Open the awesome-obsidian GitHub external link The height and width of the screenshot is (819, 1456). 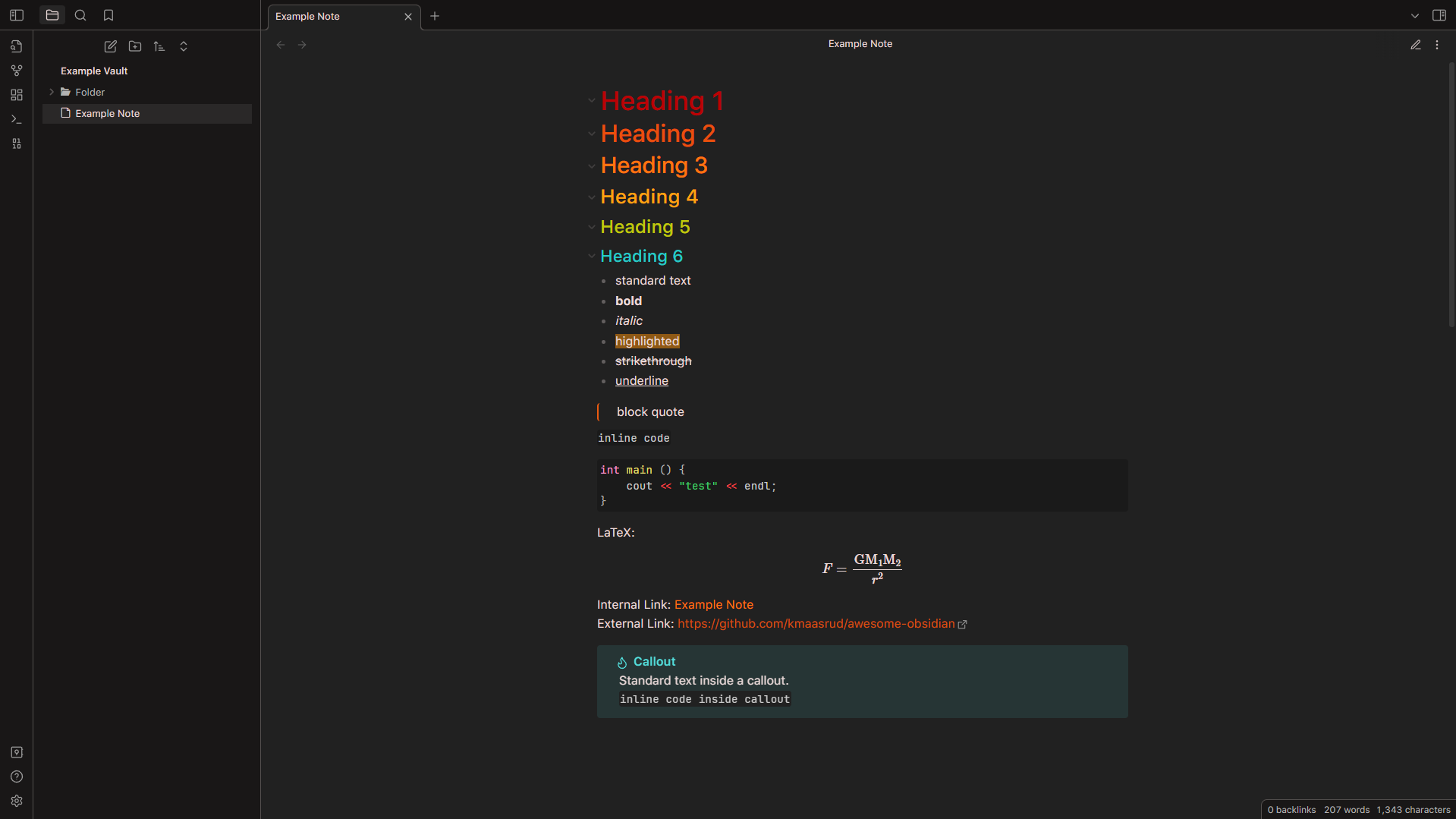point(816,624)
